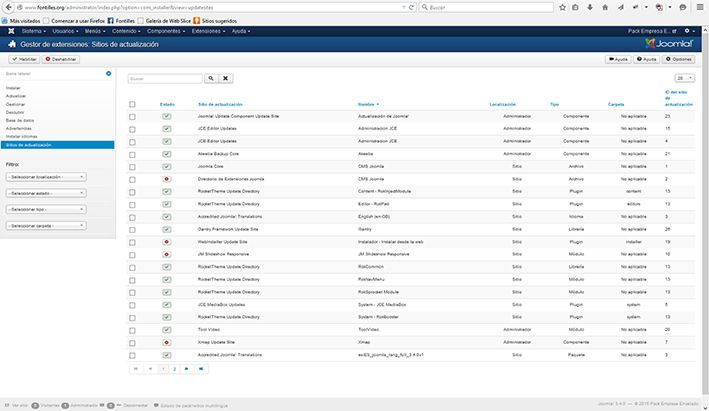This screenshot has width=709, height=411.
Task: Go to page 2 in pagination
Action: (x=175, y=369)
